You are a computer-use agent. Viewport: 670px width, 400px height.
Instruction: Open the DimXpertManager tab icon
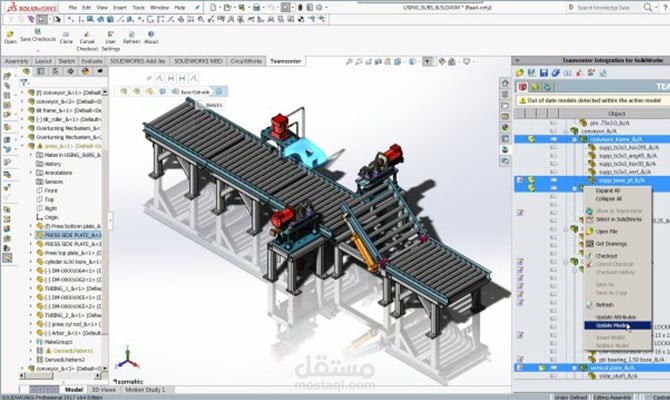[x=71, y=71]
